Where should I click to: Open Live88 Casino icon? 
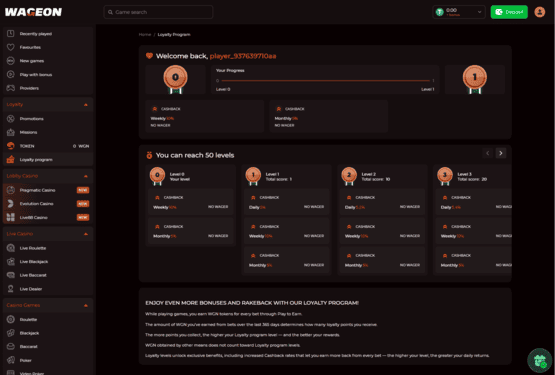click(x=11, y=217)
